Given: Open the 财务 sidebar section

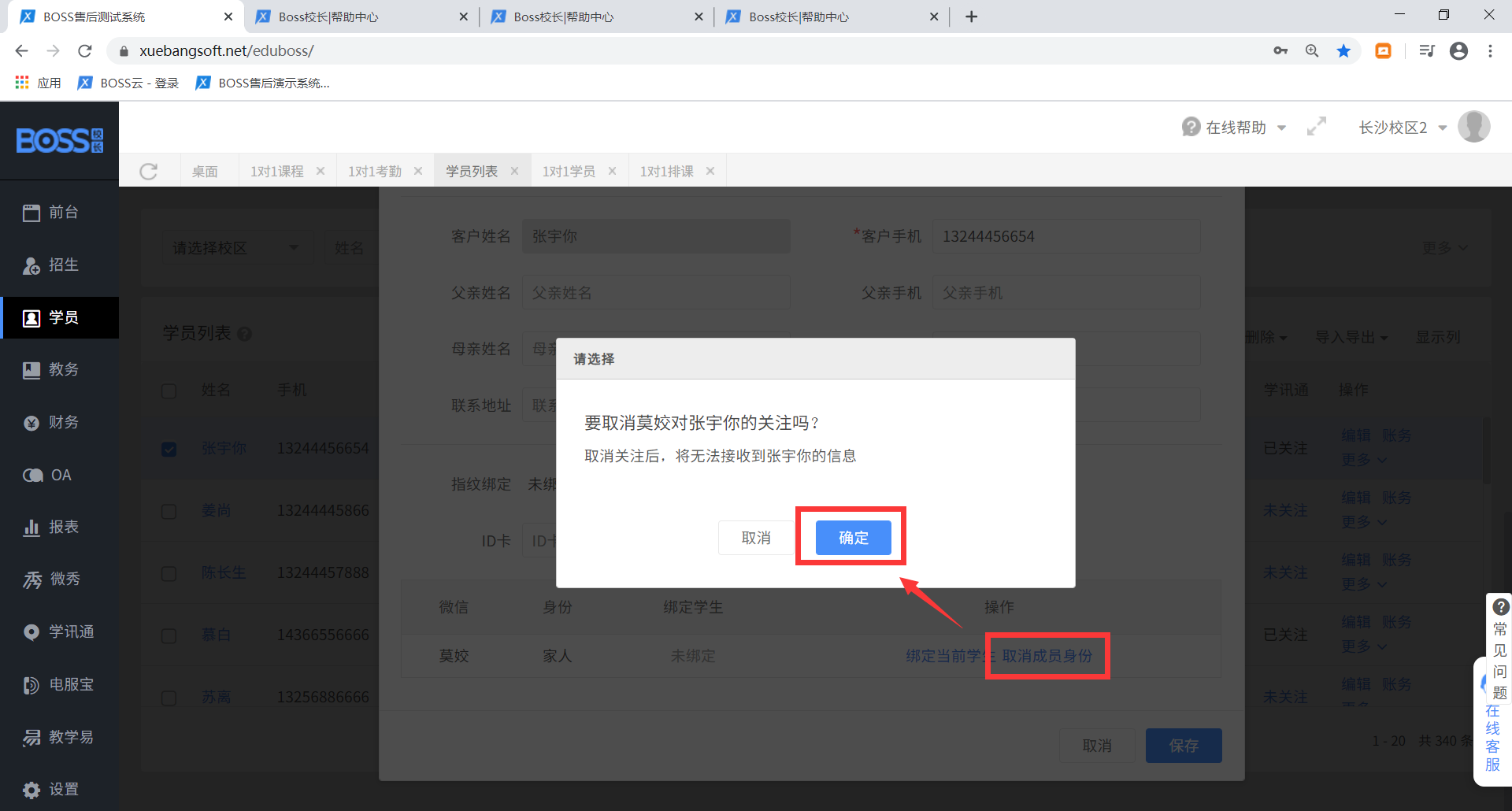Looking at the screenshot, I should point(59,423).
